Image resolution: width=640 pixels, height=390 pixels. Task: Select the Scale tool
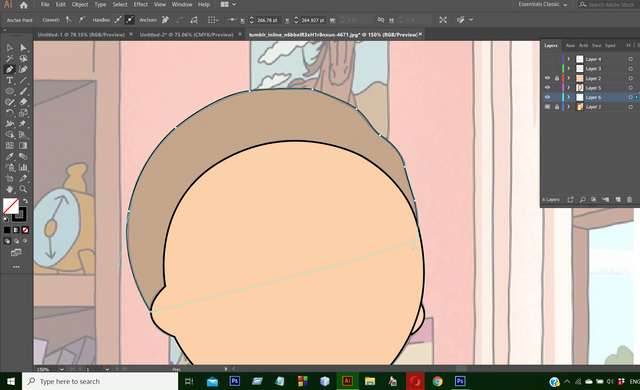23,113
